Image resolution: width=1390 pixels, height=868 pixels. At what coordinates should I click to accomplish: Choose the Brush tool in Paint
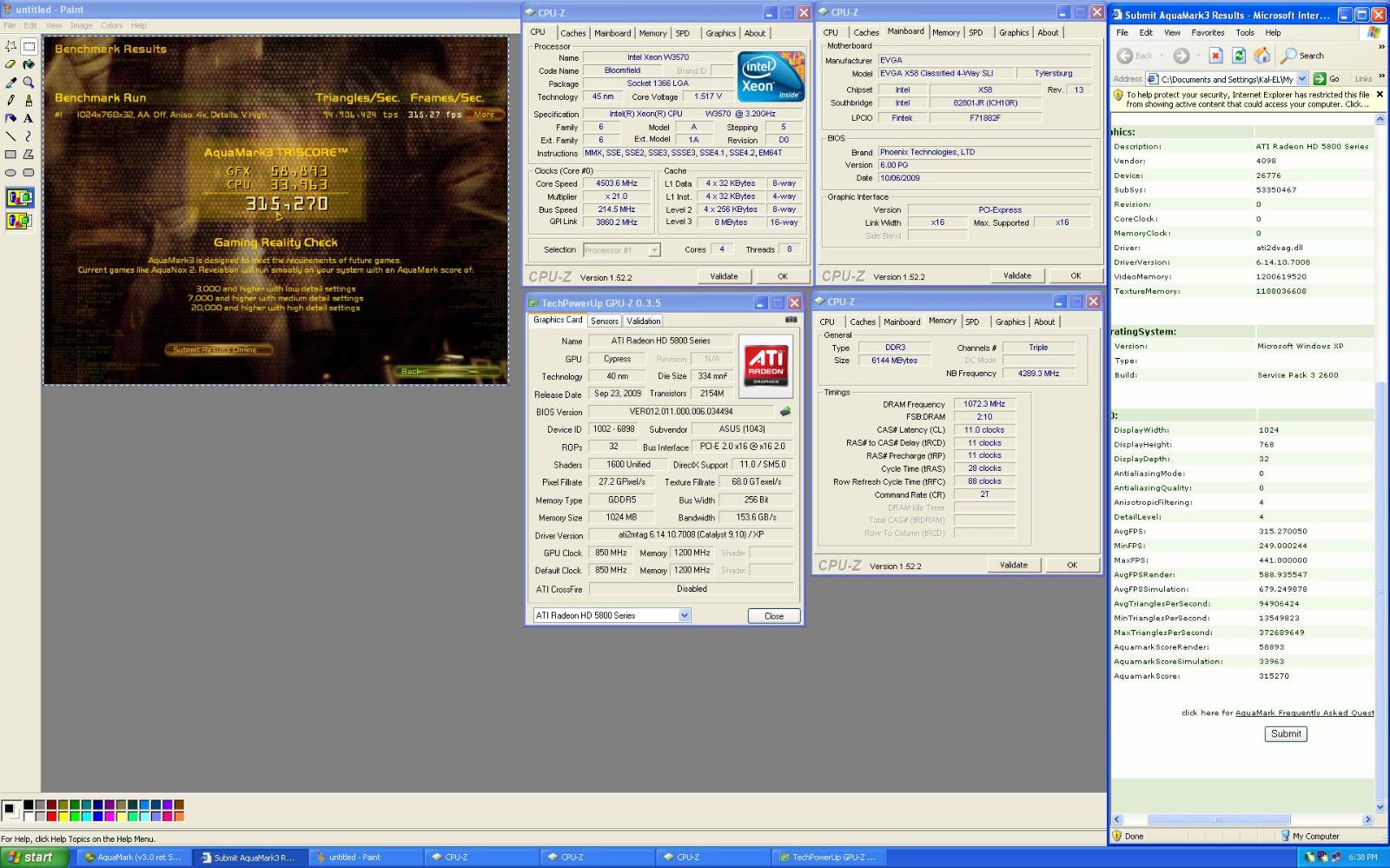29,100
